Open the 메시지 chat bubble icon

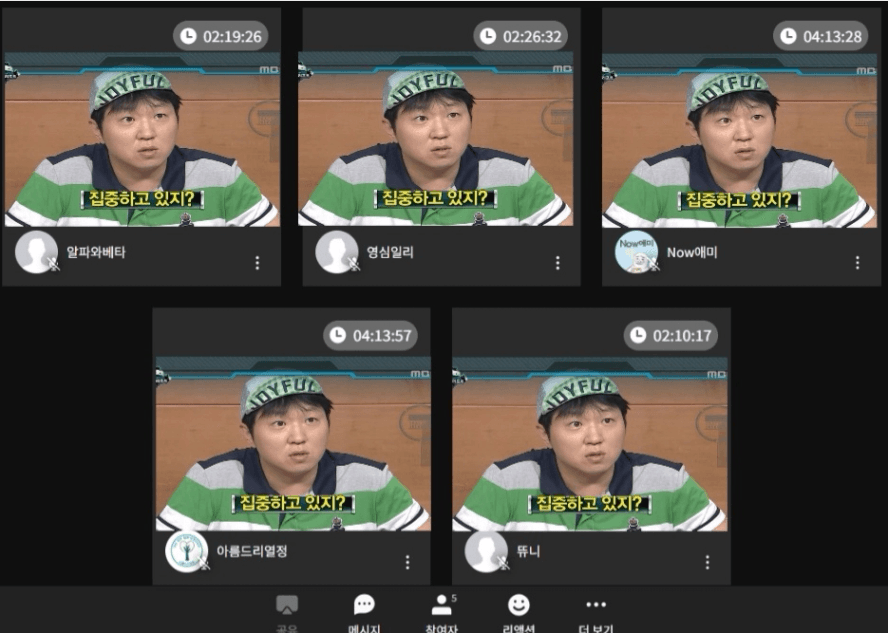point(364,605)
